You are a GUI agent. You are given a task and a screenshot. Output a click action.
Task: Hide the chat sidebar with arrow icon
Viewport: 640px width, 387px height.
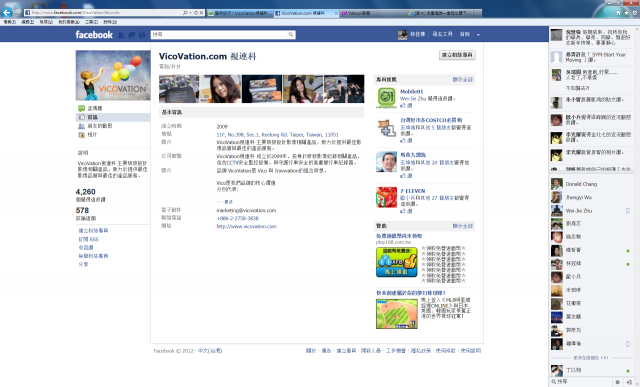click(x=629, y=382)
